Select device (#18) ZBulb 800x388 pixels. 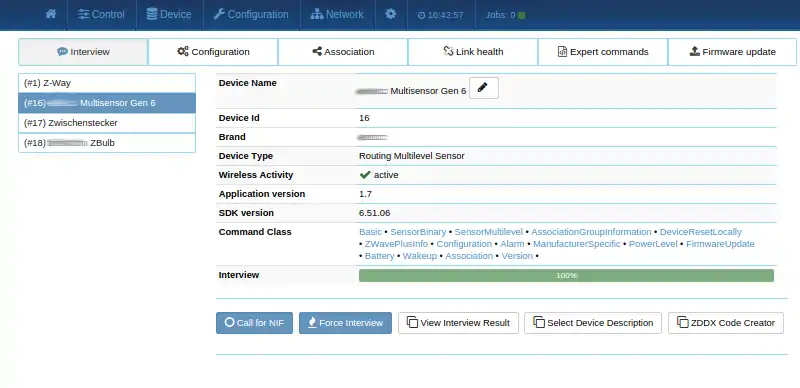click(x=107, y=142)
